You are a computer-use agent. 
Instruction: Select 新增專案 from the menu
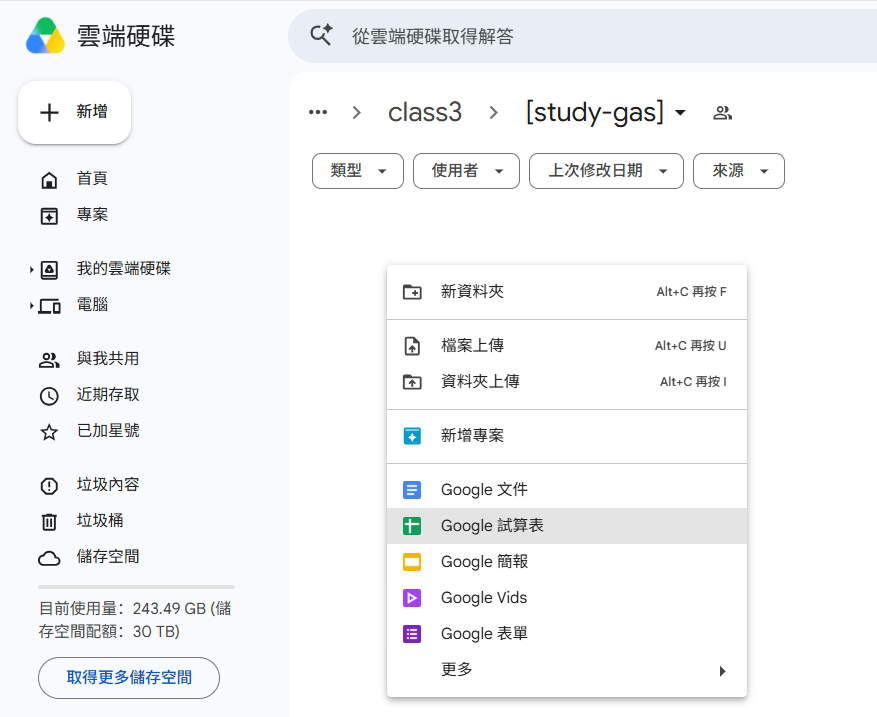click(567, 436)
